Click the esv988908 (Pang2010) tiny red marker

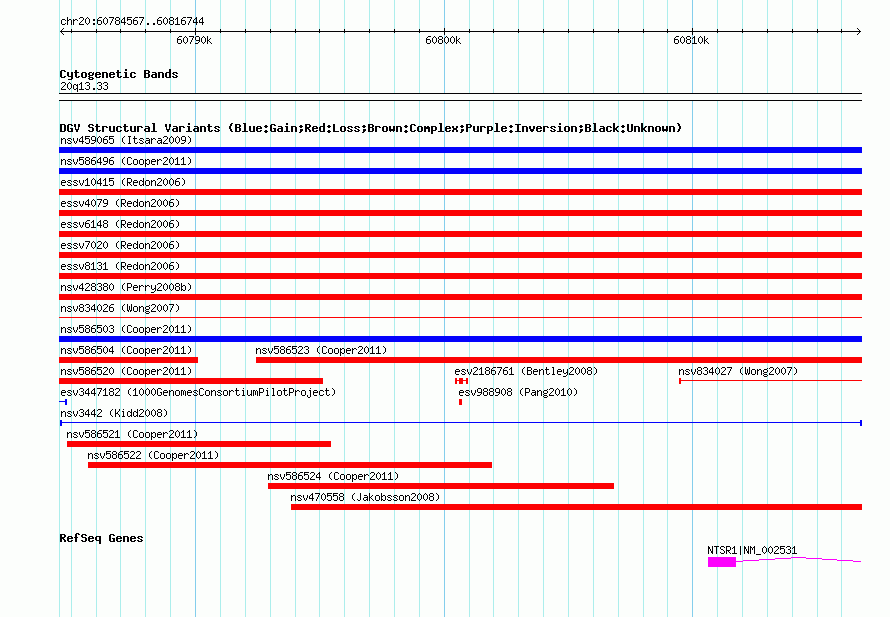click(460, 402)
